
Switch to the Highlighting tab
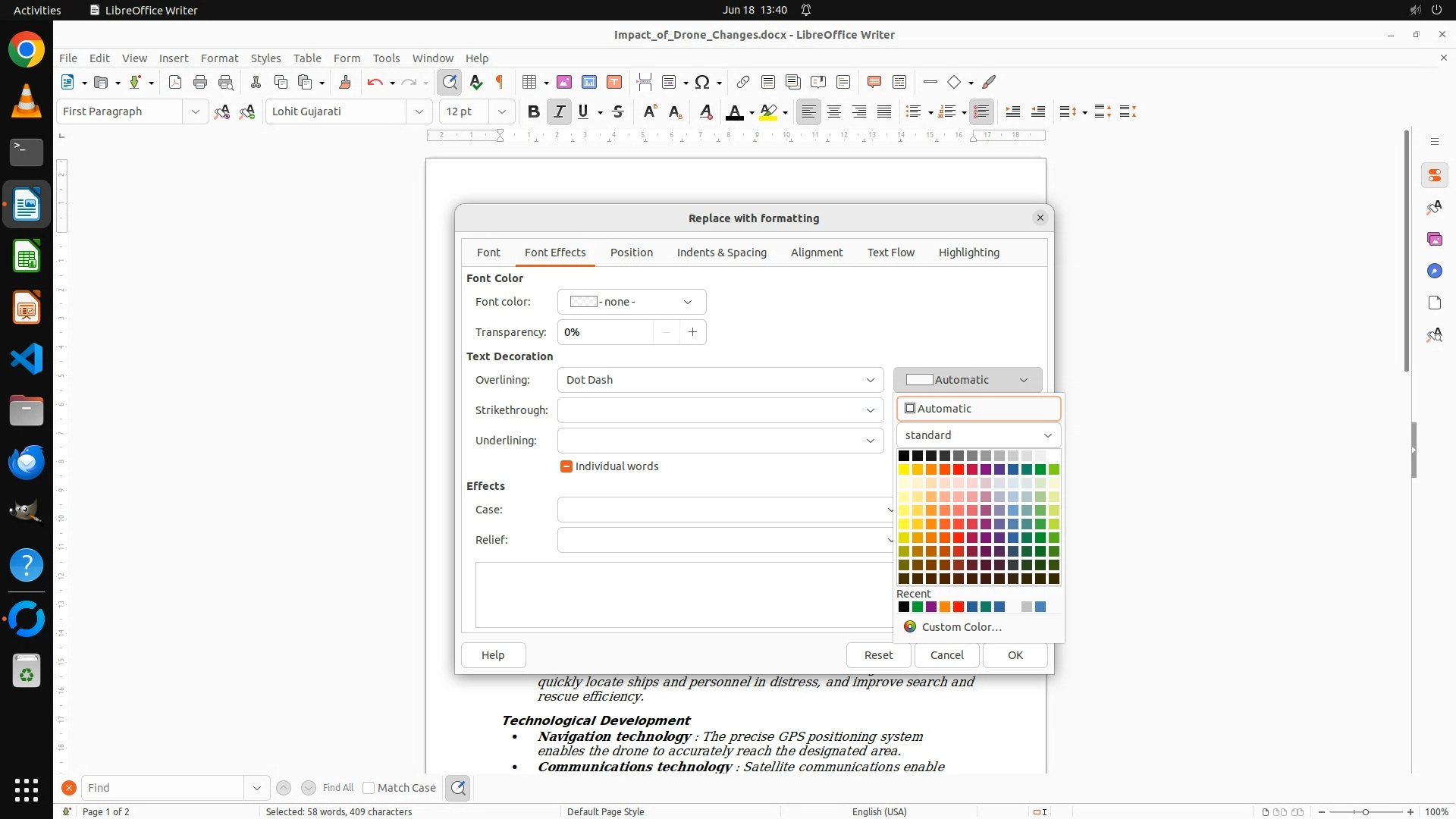click(x=968, y=253)
